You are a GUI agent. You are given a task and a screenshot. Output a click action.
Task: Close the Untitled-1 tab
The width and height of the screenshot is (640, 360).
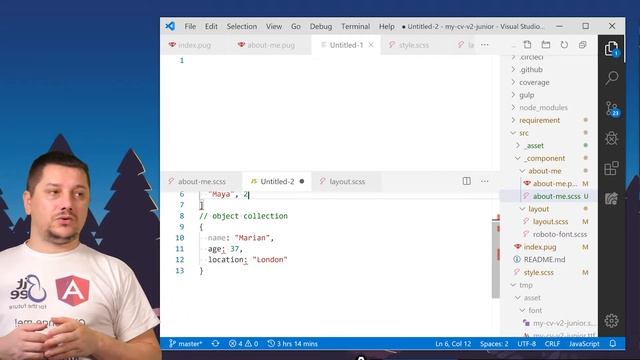(371, 45)
